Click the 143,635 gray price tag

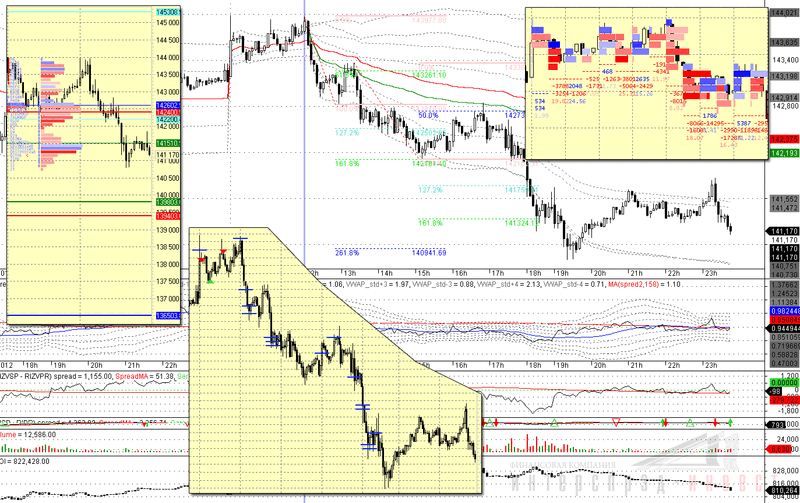pyautogui.click(x=784, y=43)
